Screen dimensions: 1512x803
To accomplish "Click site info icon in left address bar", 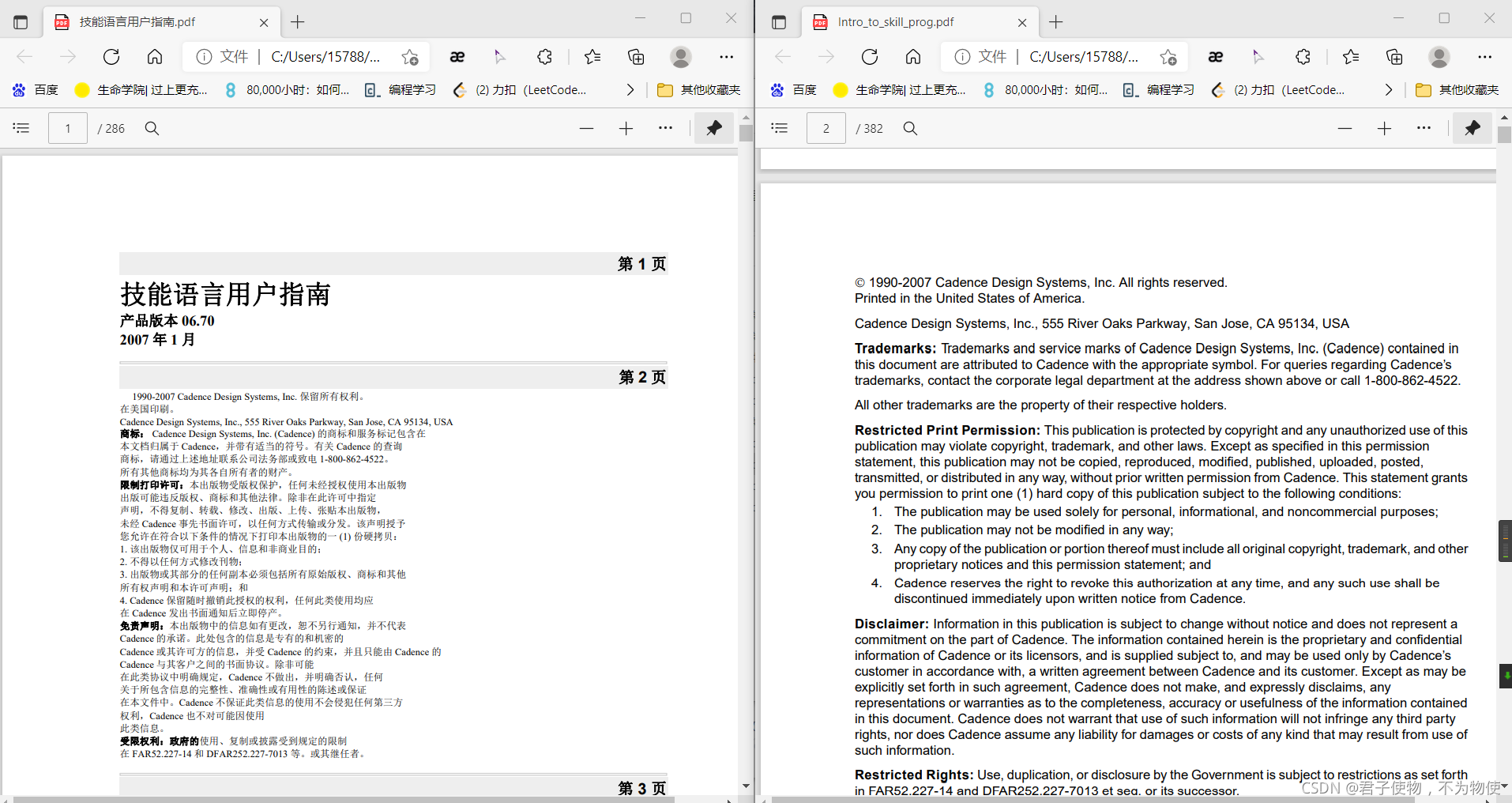I will (x=204, y=57).
